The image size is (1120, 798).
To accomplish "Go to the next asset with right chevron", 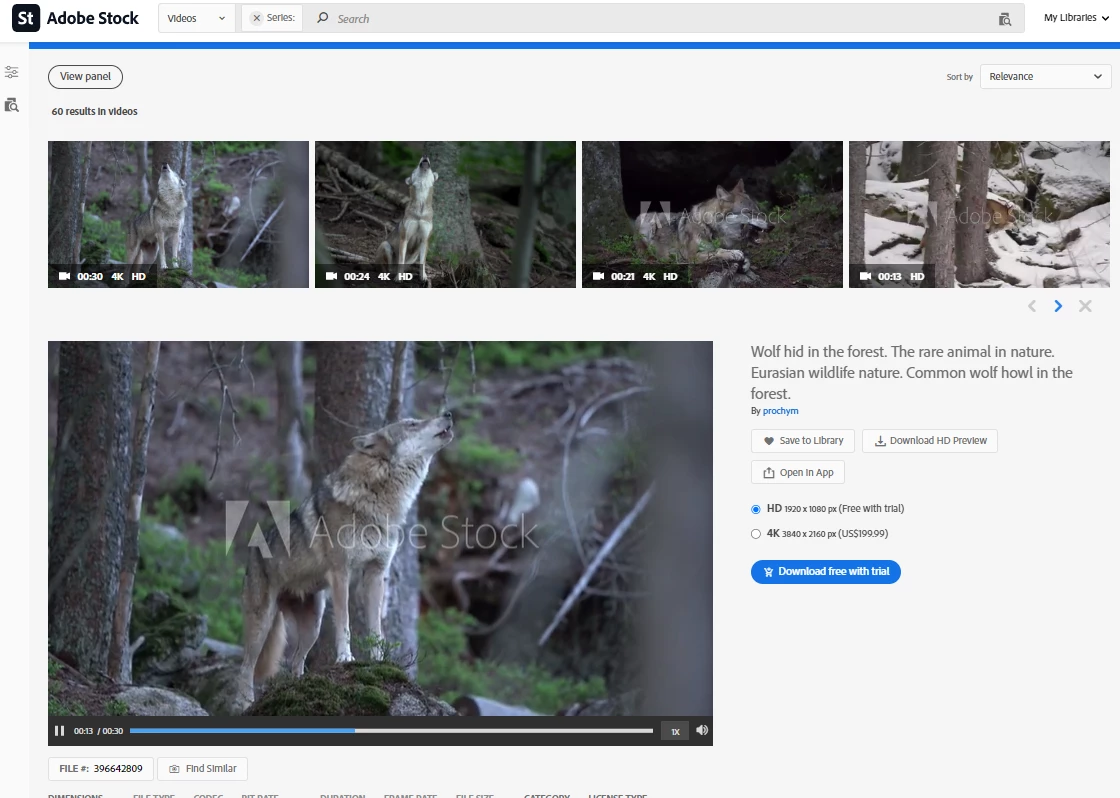I will (x=1058, y=306).
